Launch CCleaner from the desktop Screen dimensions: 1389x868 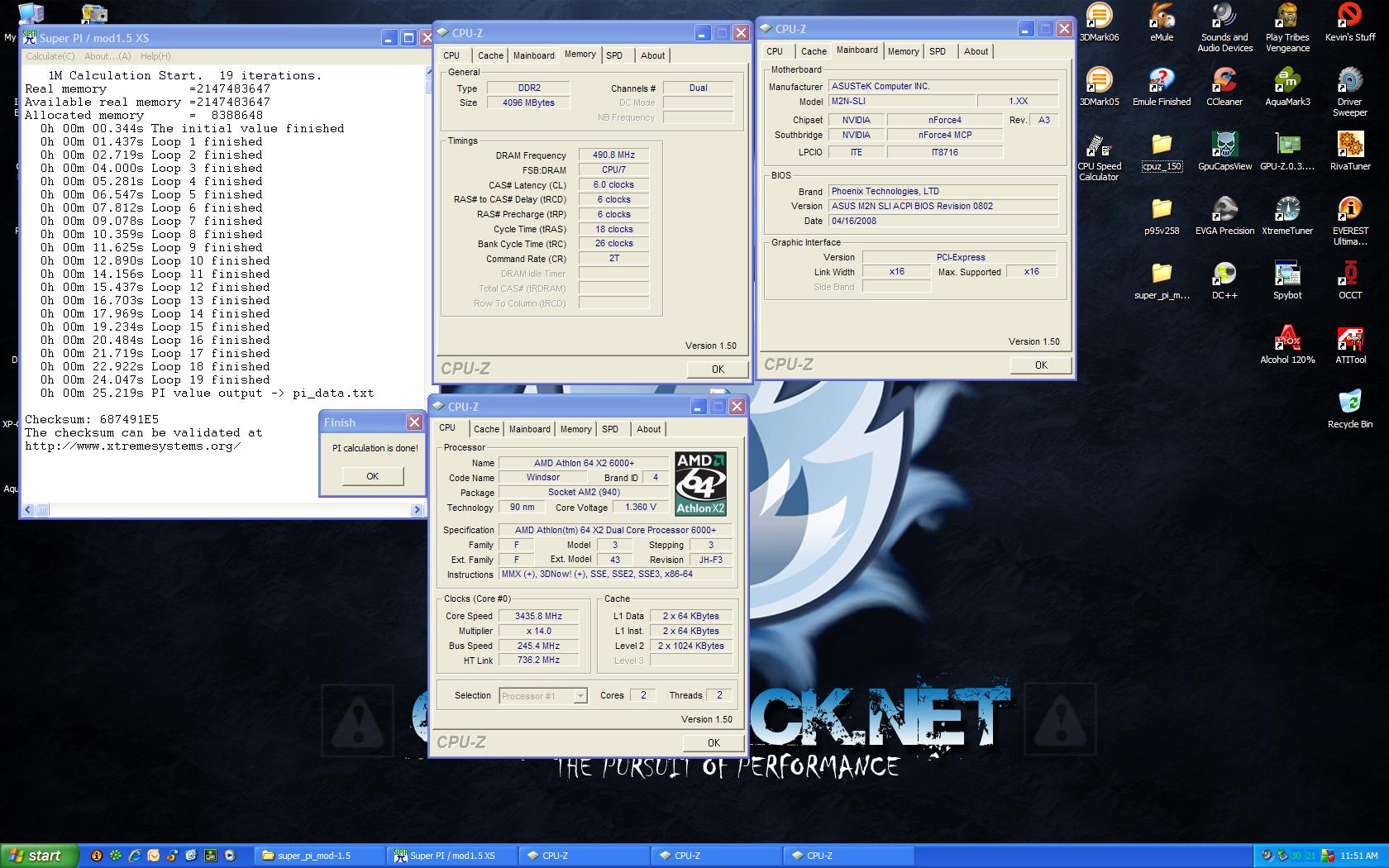click(x=1224, y=87)
